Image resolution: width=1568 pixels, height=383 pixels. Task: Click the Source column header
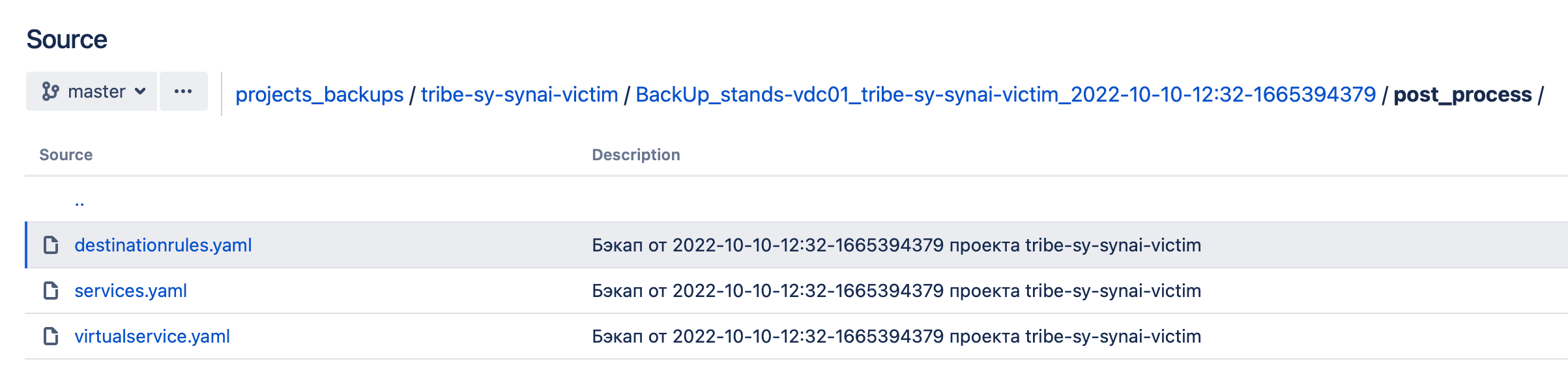coord(66,155)
